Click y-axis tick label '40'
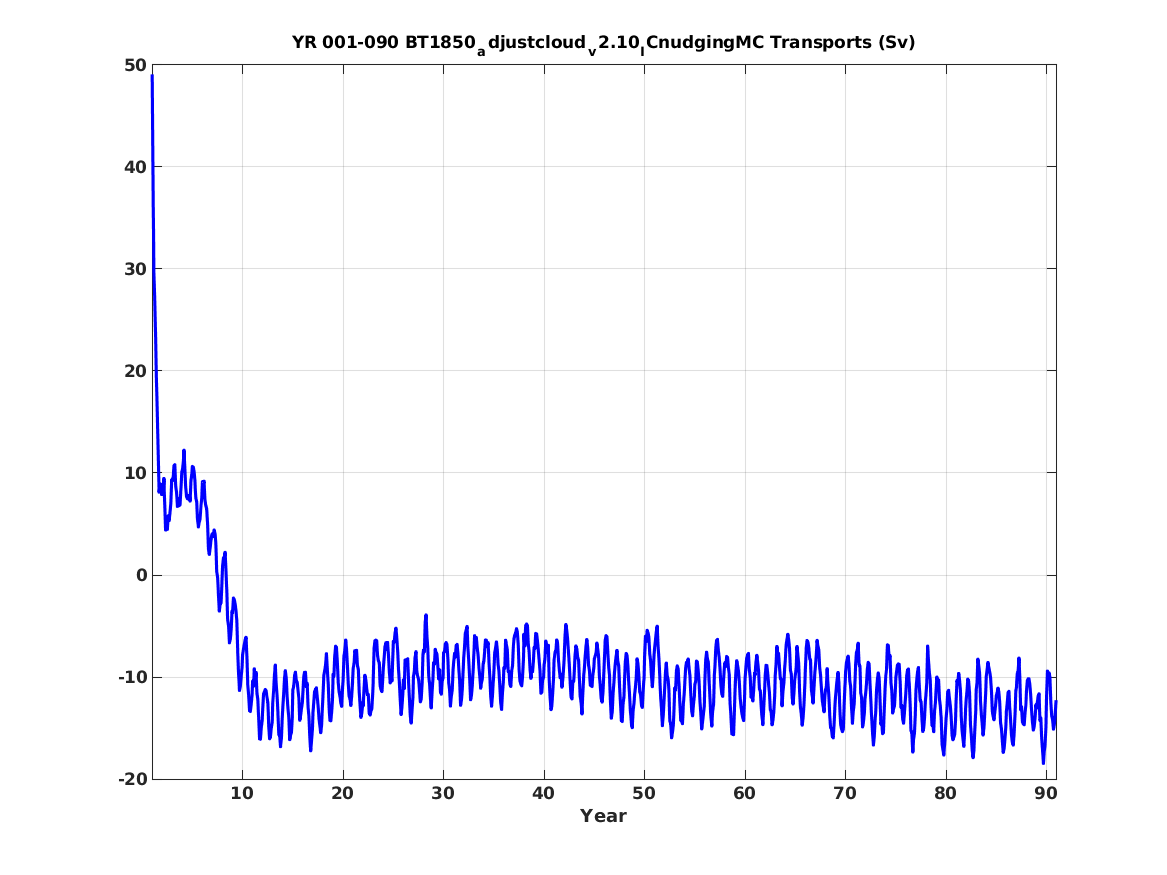 (x=135, y=167)
